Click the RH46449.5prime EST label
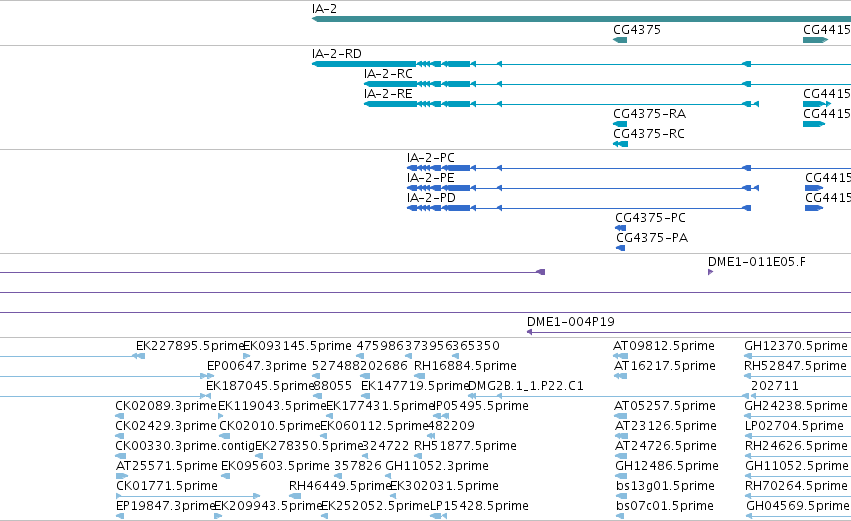This screenshot has height=521, width=851. (340, 486)
